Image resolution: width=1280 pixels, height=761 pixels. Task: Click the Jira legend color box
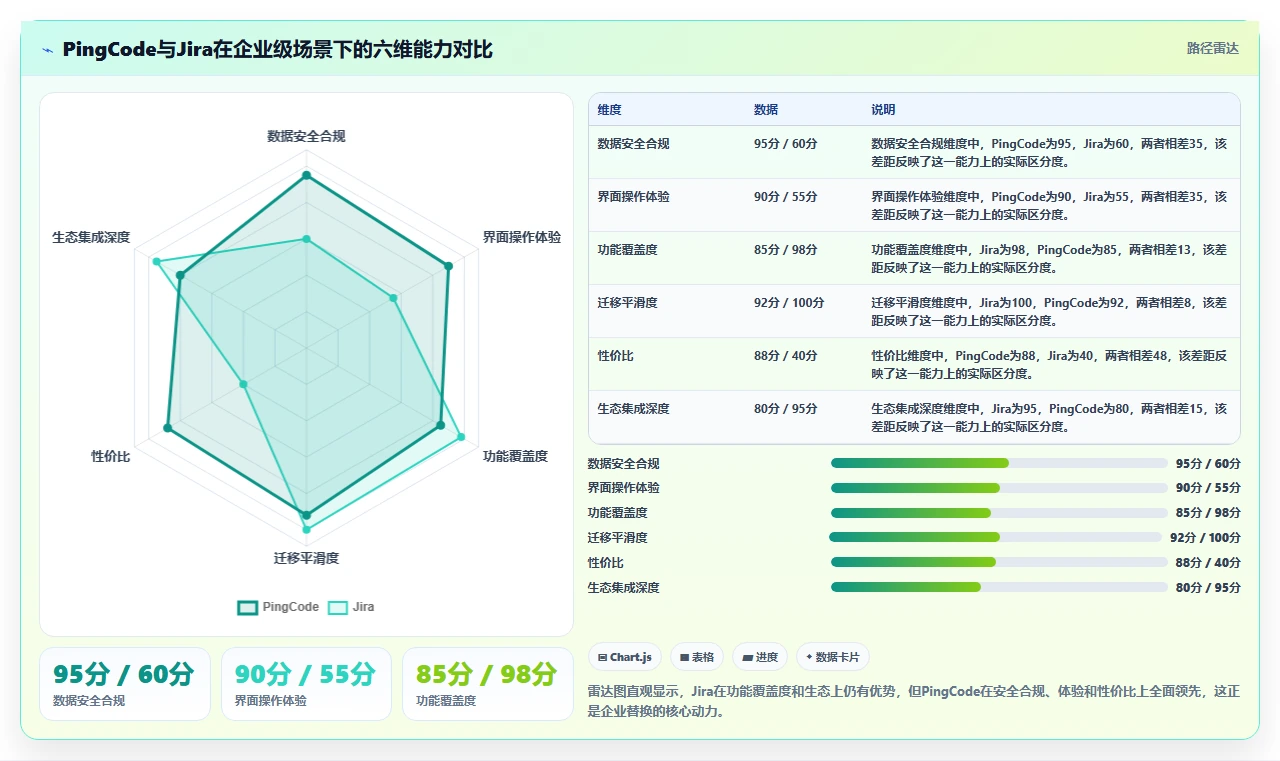[338, 607]
